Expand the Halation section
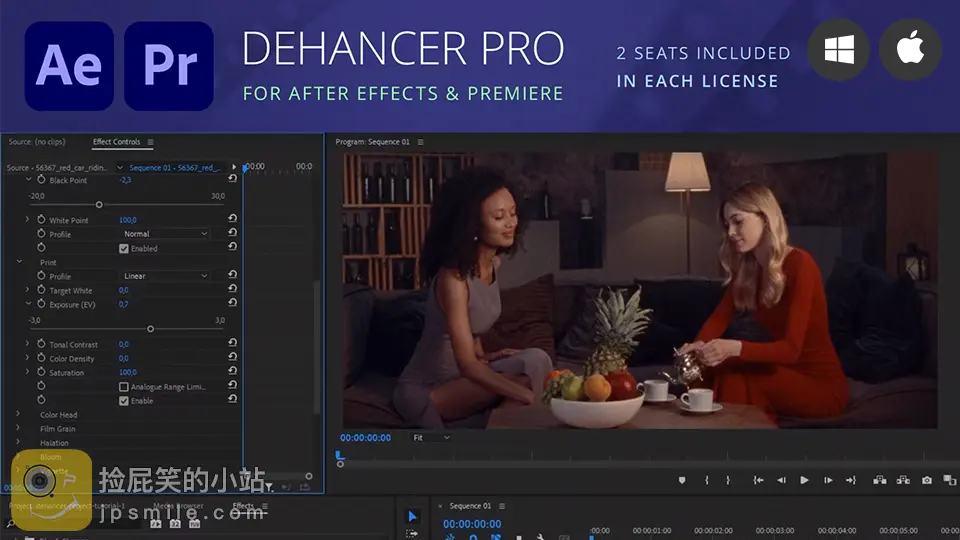The width and height of the screenshot is (960, 540). tap(18, 443)
